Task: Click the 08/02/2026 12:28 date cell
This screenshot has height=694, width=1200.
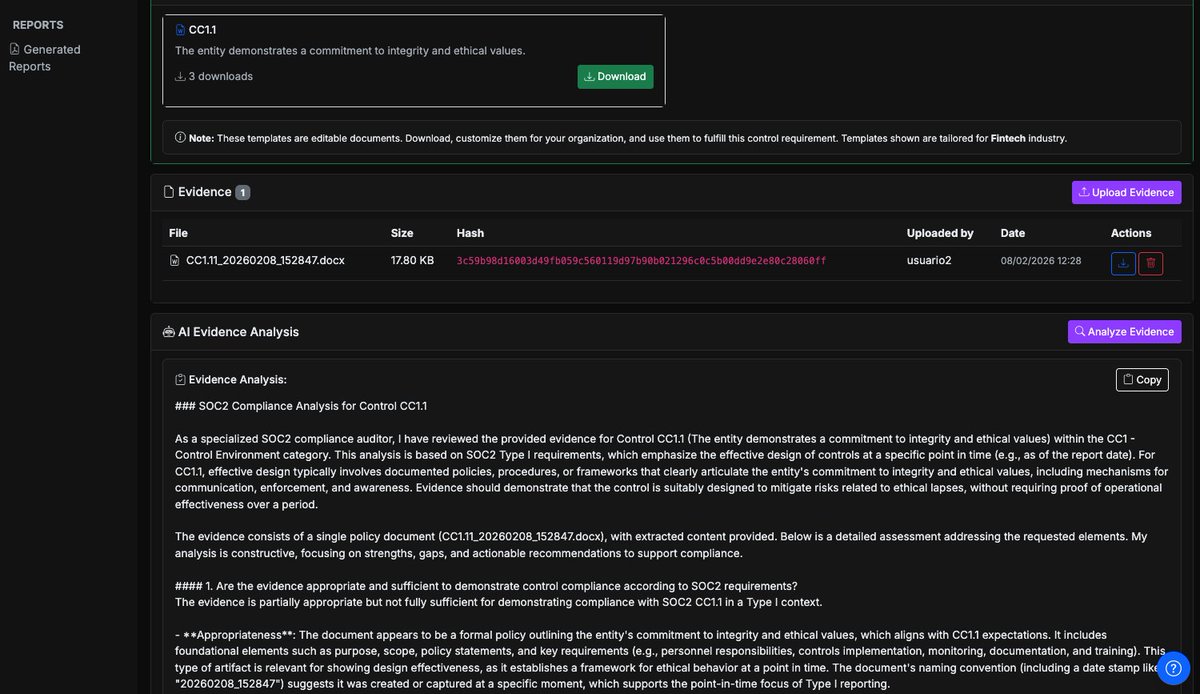Action: pos(1041,260)
